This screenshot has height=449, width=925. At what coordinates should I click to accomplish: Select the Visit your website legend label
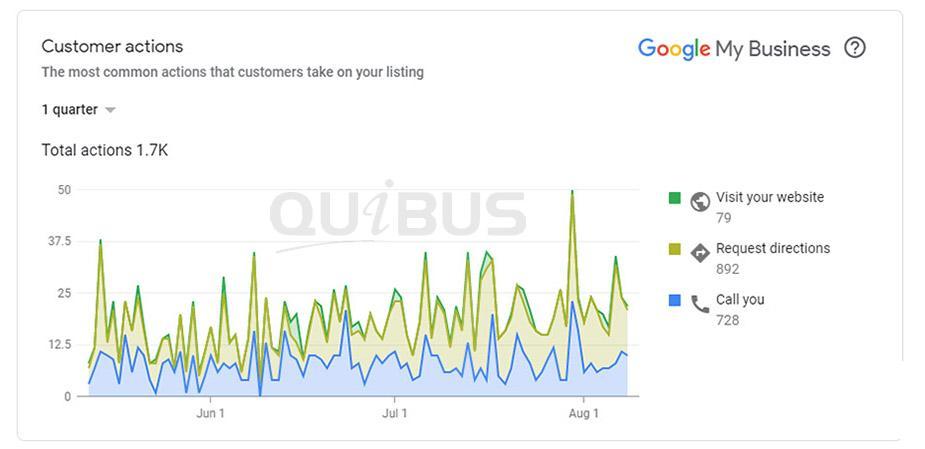coord(770,197)
